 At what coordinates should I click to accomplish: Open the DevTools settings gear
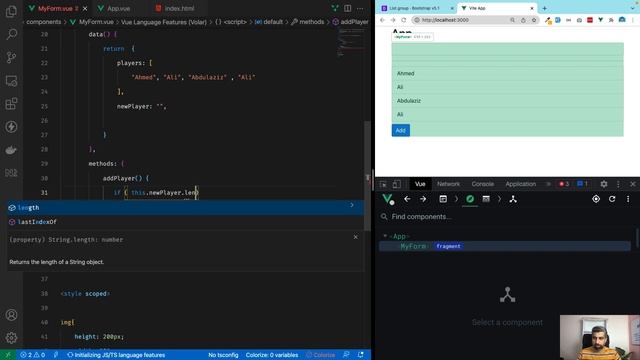(604, 184)
